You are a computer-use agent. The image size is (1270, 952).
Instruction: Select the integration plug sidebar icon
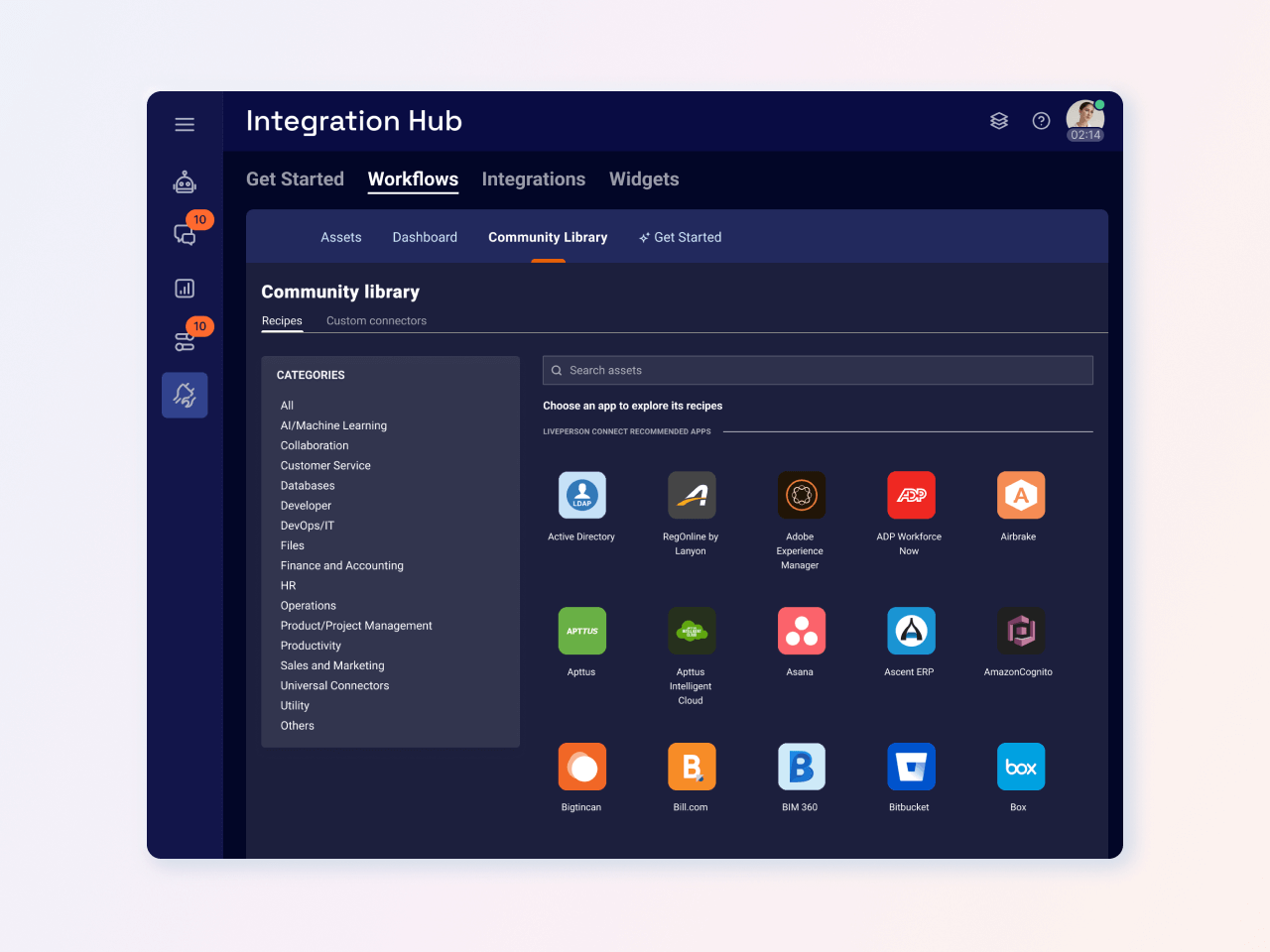pyautogui.click(x=185, y=395)
